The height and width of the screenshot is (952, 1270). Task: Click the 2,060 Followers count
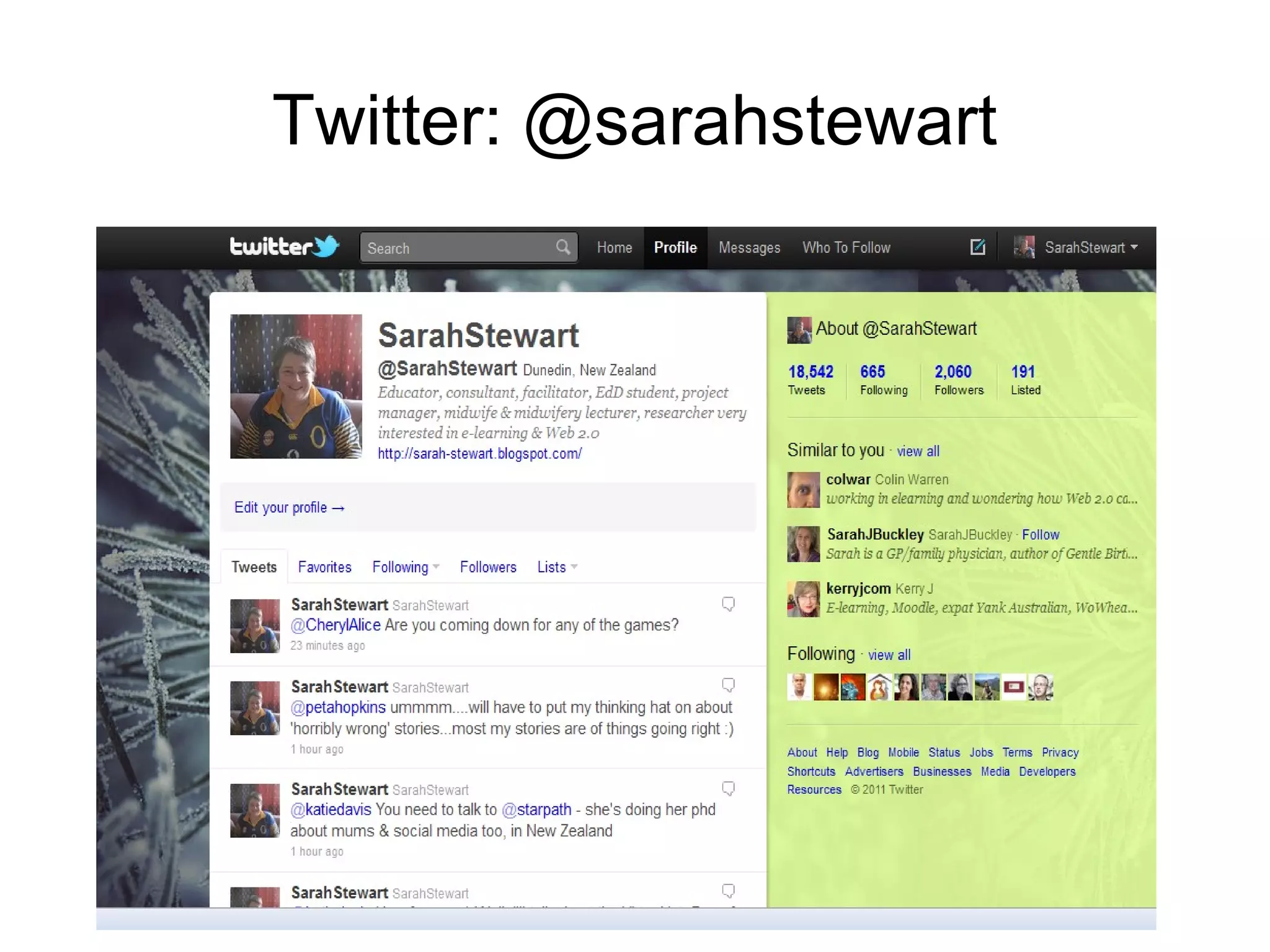point(959,380)
